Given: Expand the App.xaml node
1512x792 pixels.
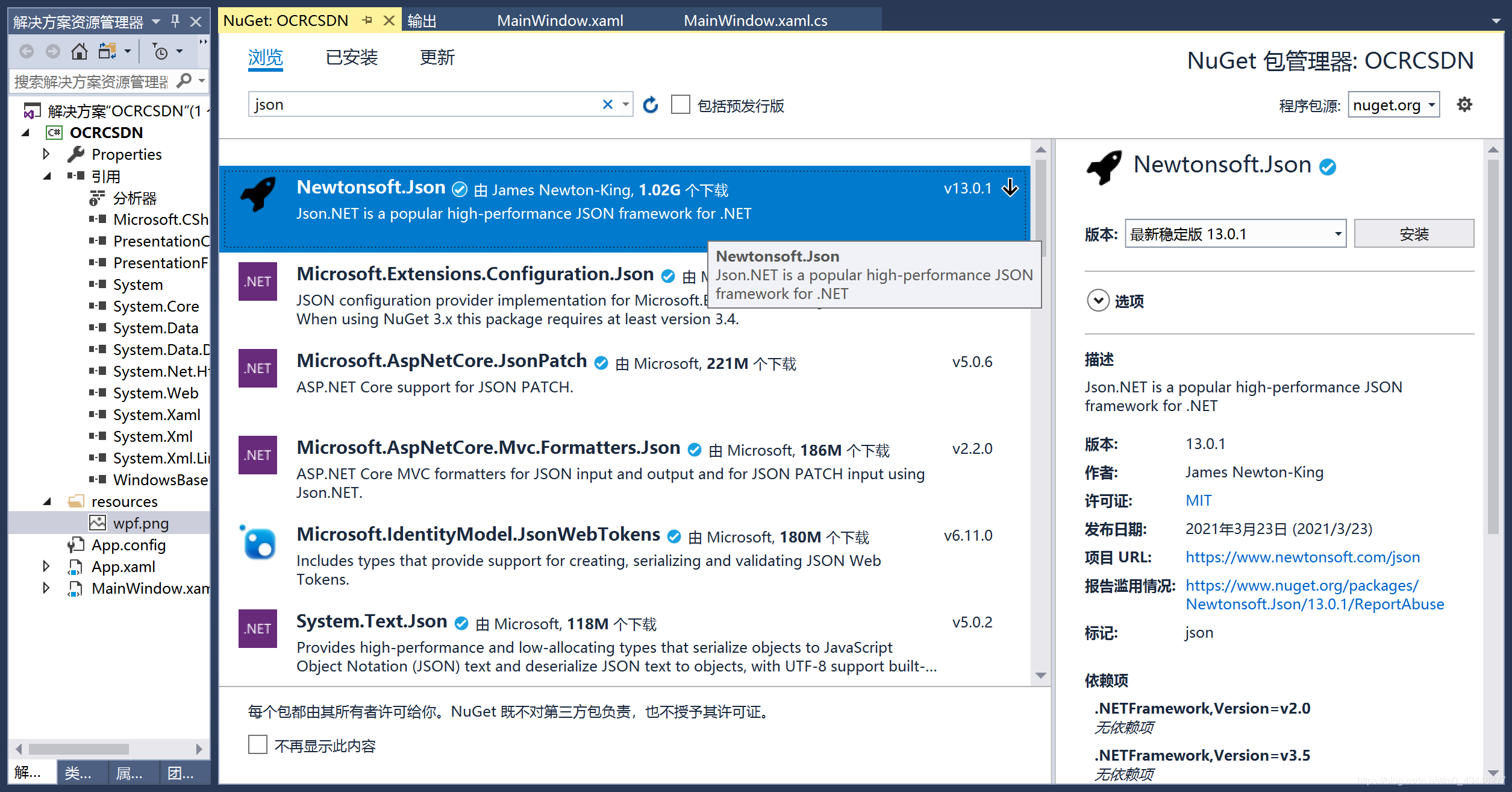Looking at the screenshot, I should (46, 567).
